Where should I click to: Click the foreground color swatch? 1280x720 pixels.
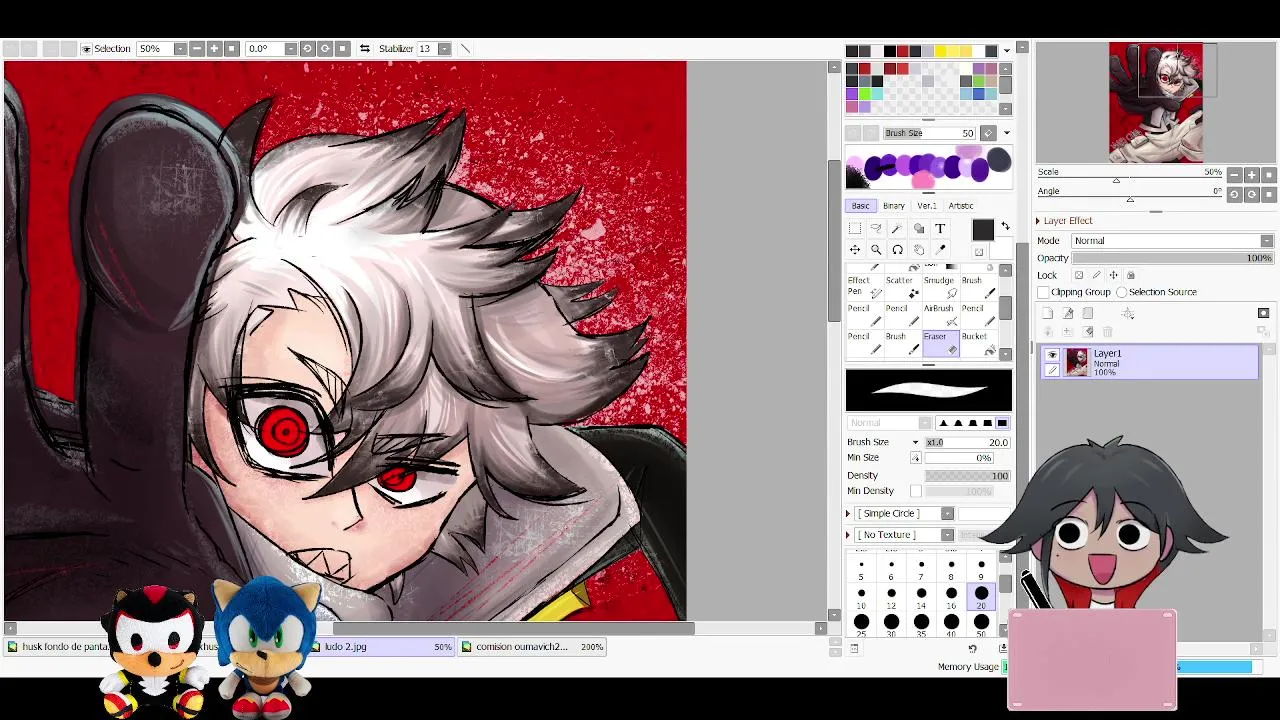983,230
